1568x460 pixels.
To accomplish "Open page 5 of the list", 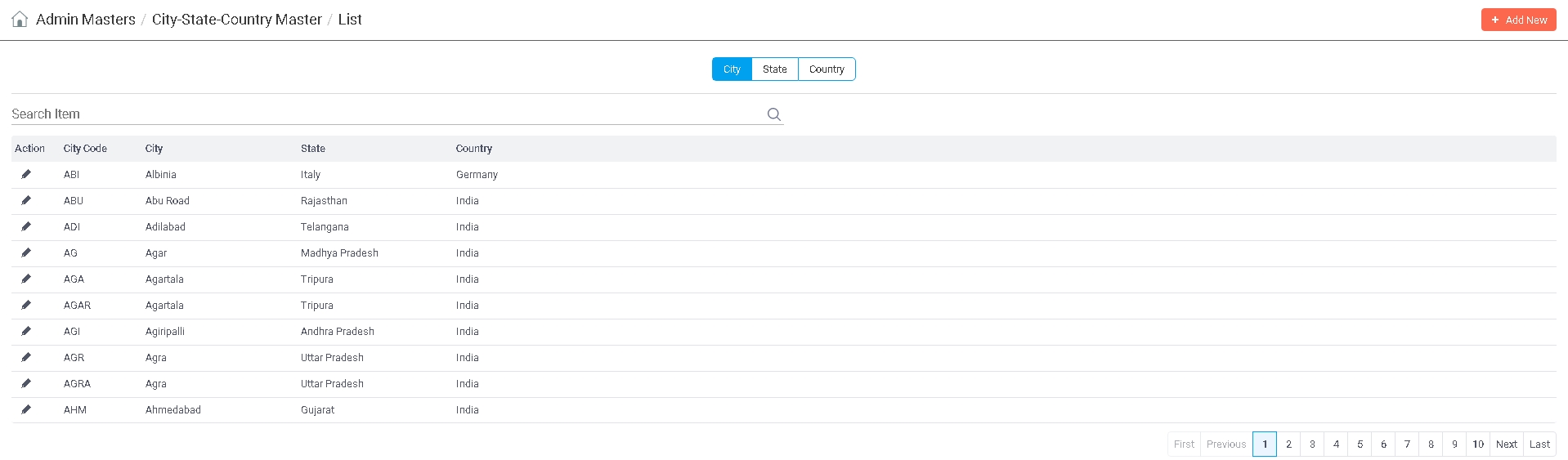I will tap(1360, 444).
